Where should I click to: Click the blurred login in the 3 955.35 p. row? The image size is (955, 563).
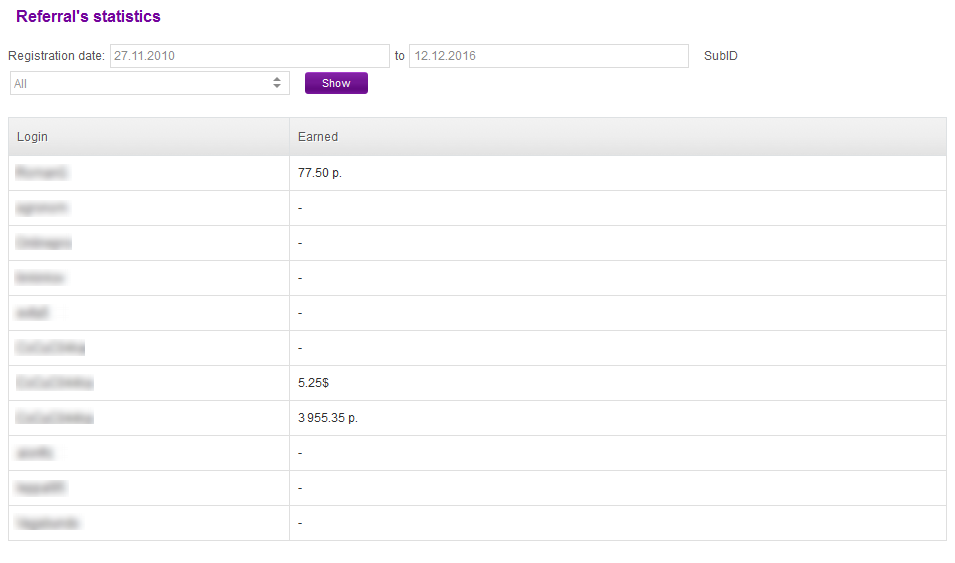coord(54,418)
